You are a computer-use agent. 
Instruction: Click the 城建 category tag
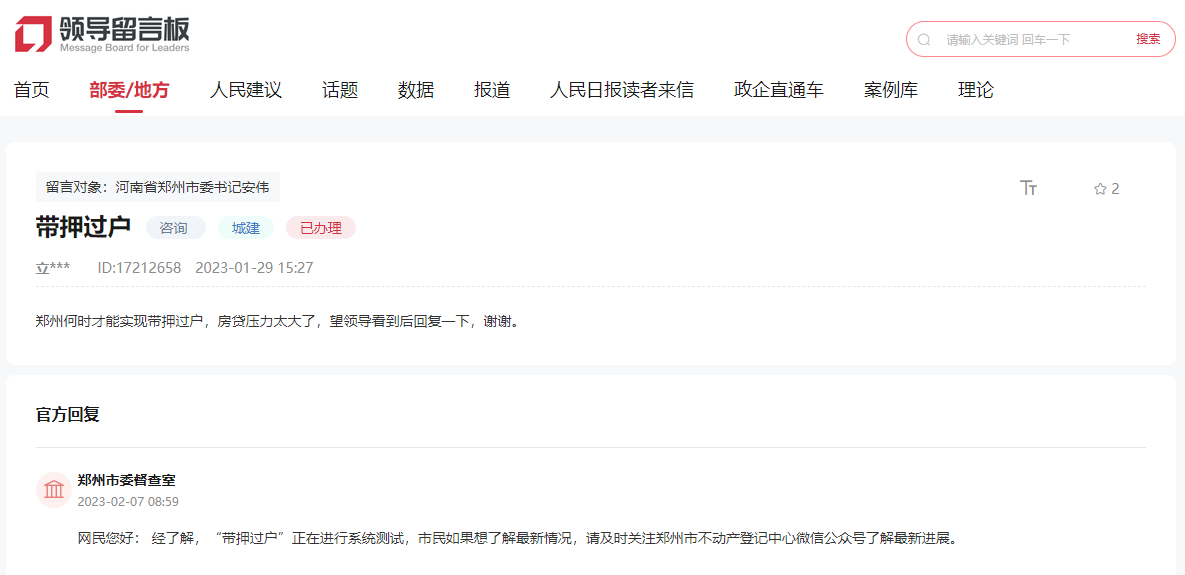click(x=246, y=228)
